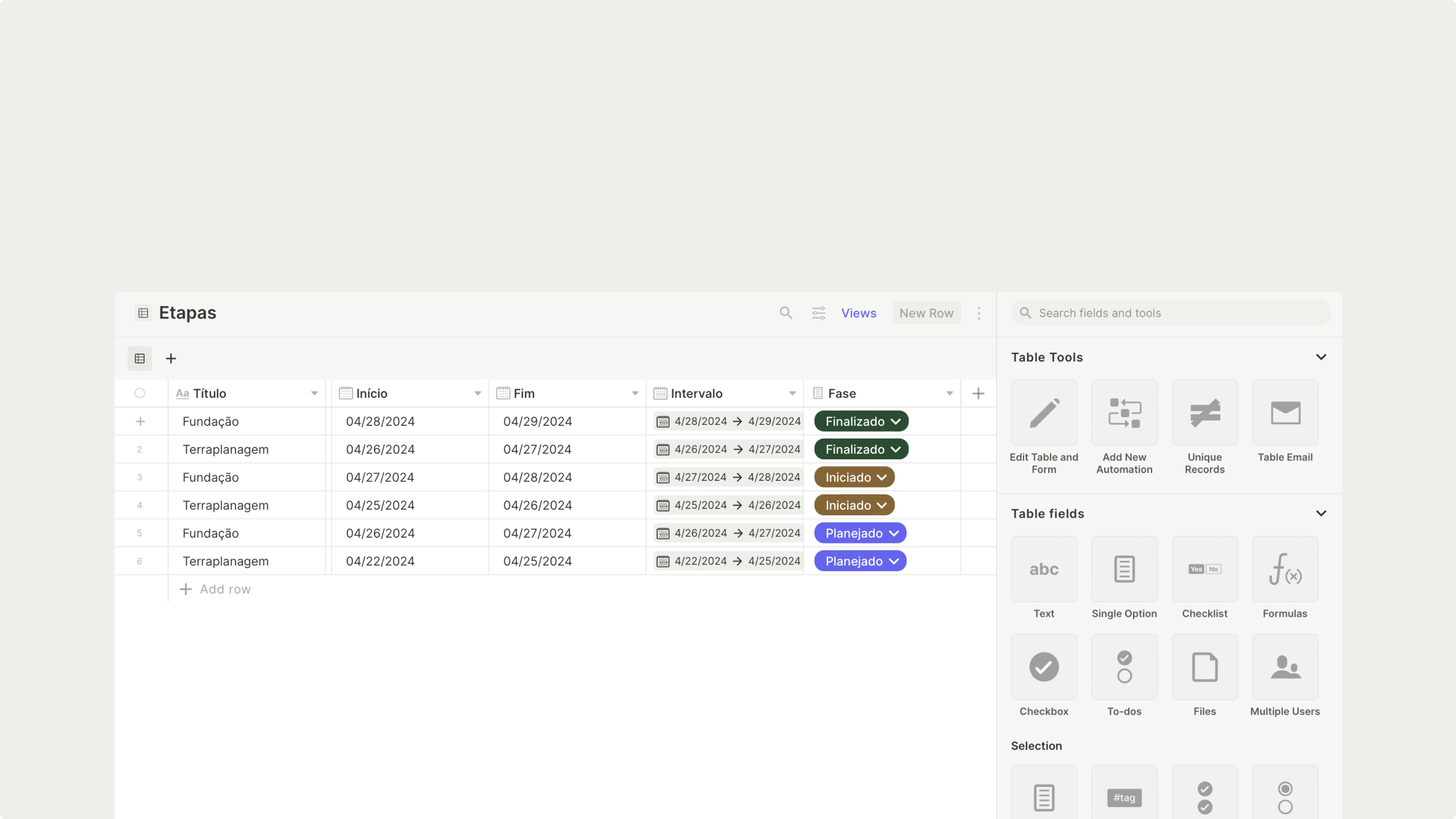
Task: Add a Formulas field
Action: [1285, 569]
